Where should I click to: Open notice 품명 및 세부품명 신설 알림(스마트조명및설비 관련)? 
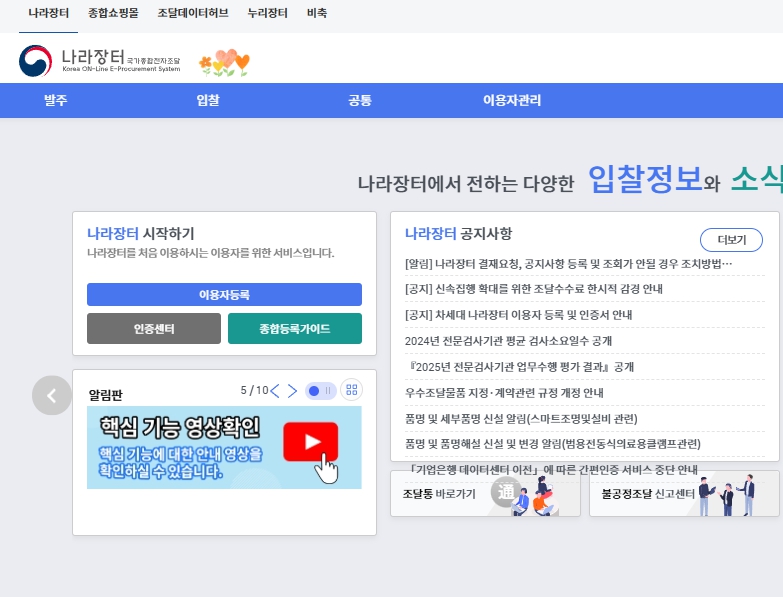click(521, 419)
